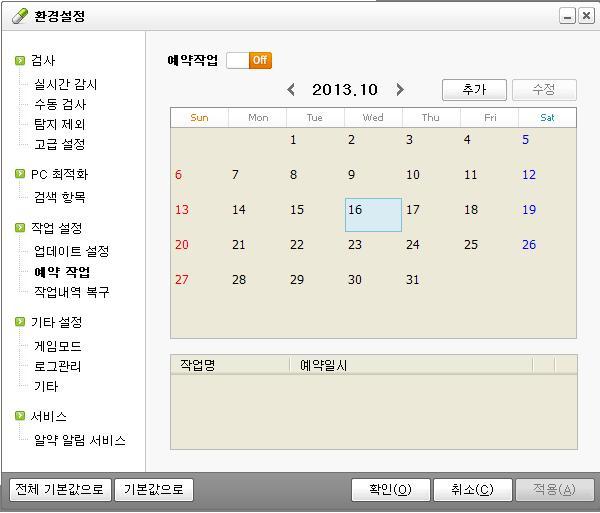Toggle the 예약작업 Off switch
The width and height of the screenshot is (600, 513).
coord(249,60)
